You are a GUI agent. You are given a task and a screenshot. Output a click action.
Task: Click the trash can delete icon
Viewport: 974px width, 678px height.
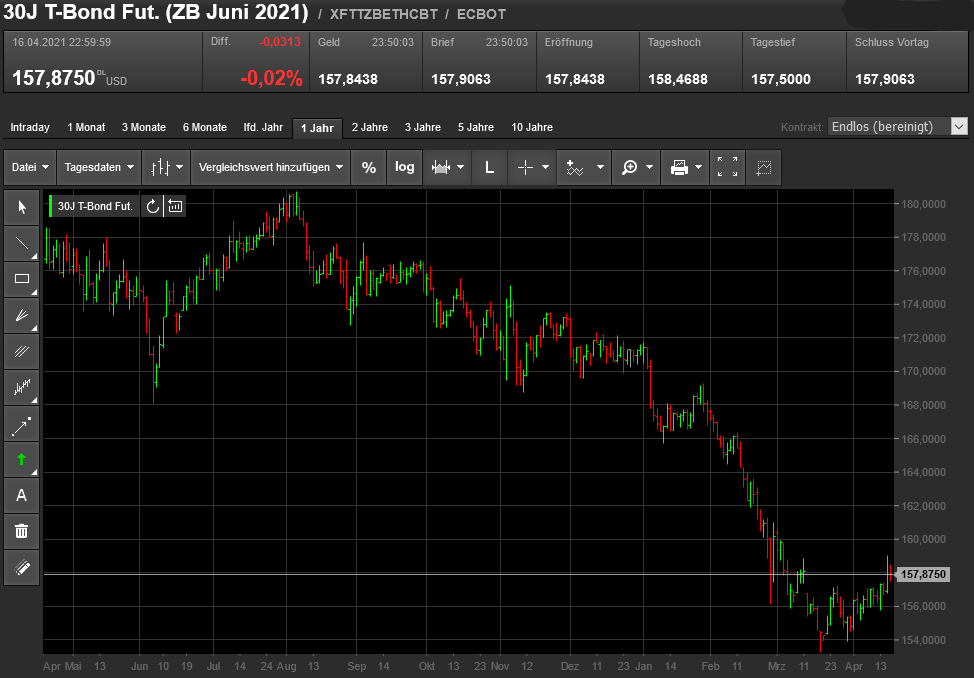[x=22, y=531]
